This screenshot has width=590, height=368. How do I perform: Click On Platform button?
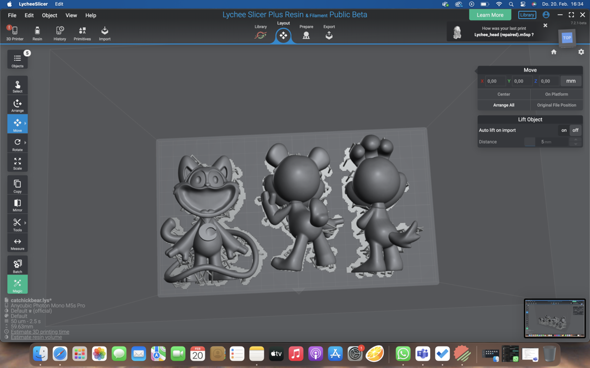[x=557, y=94]
